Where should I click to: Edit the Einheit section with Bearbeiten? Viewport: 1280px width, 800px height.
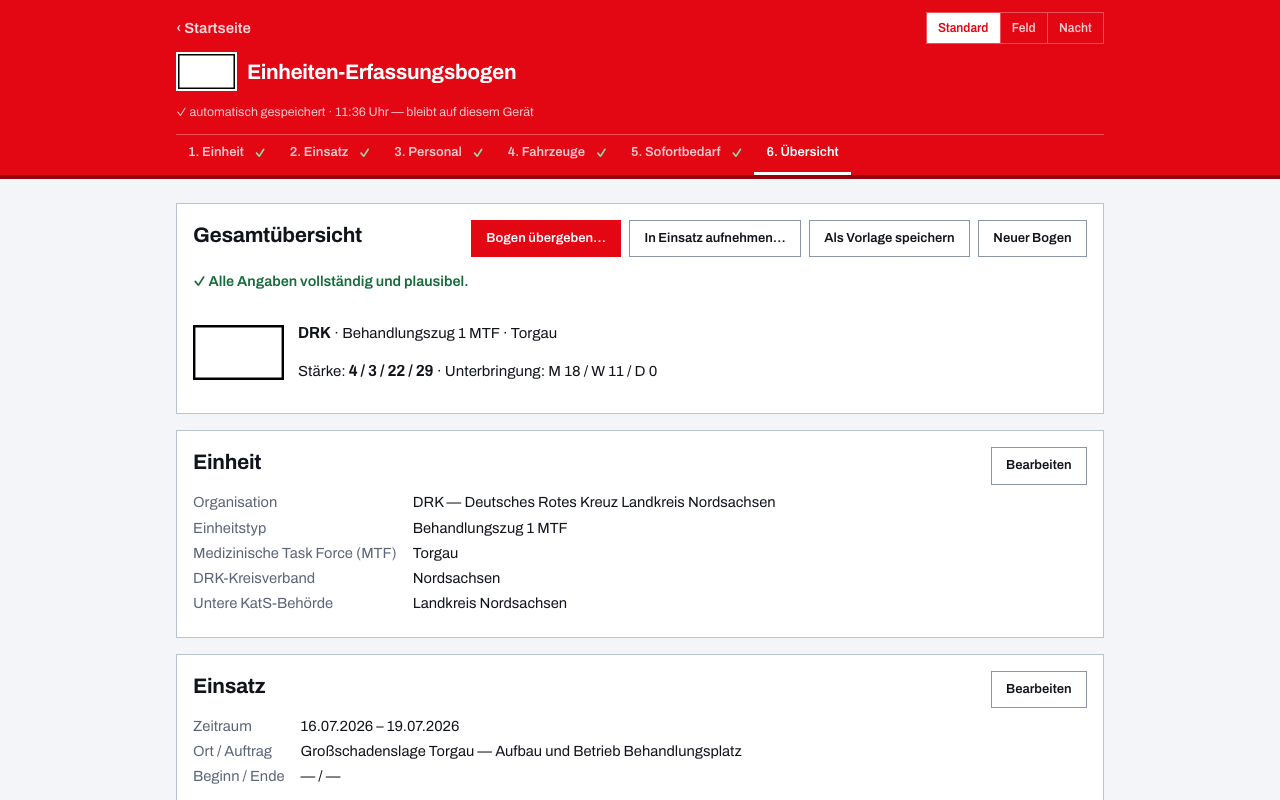coord(1038,465)
